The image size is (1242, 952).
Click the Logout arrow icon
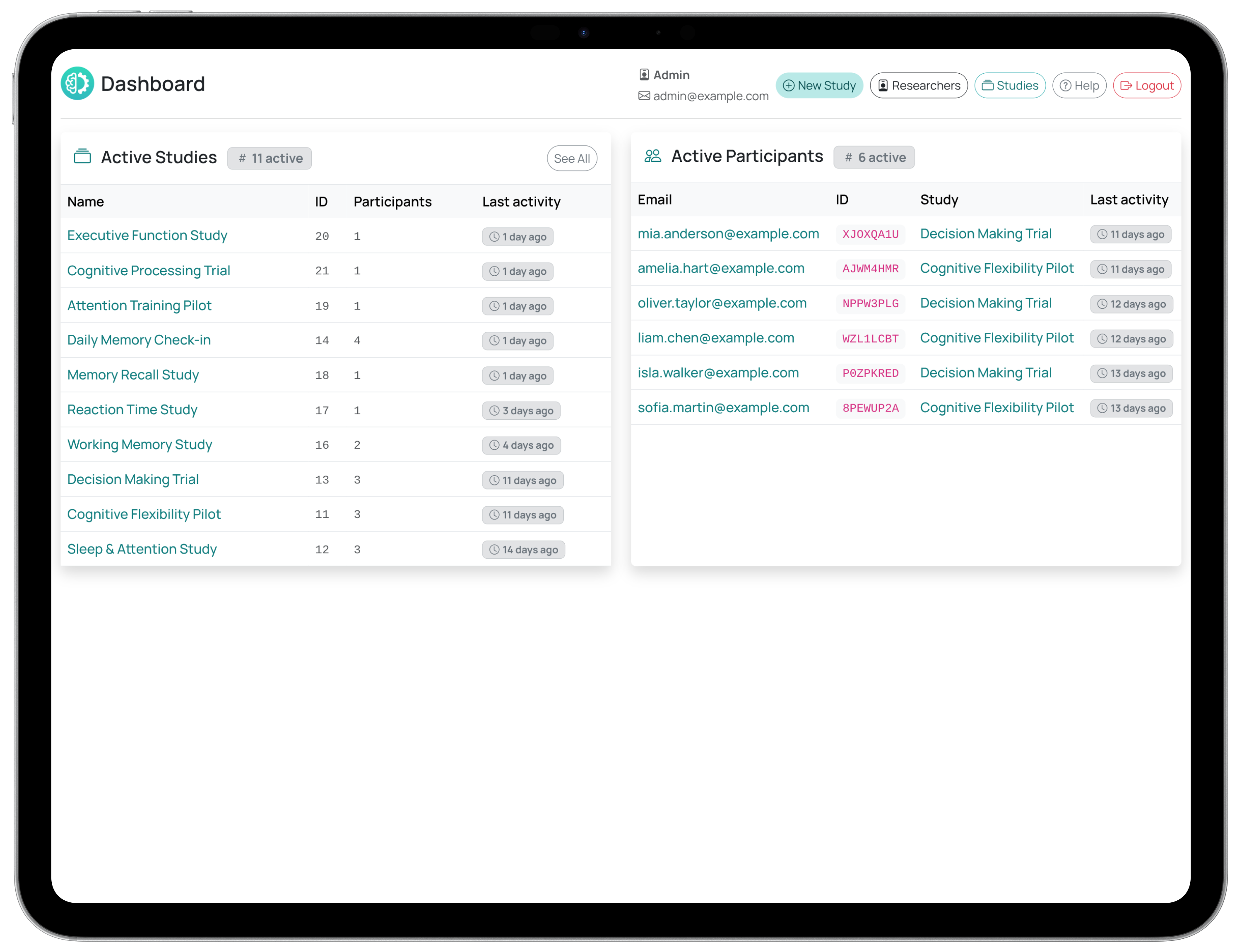1126,86
